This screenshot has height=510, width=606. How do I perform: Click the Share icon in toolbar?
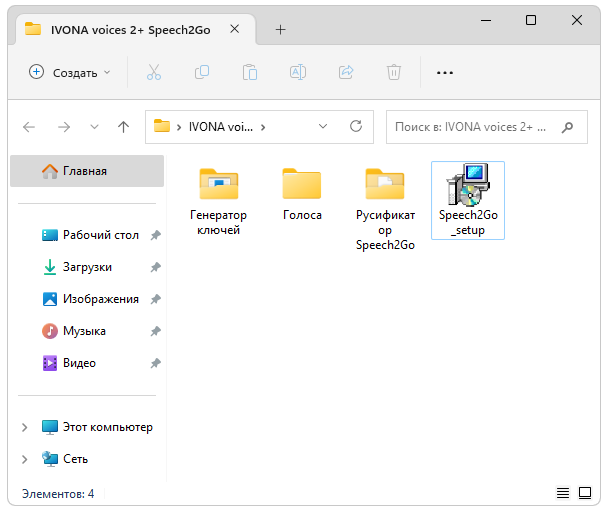(346, 72)
